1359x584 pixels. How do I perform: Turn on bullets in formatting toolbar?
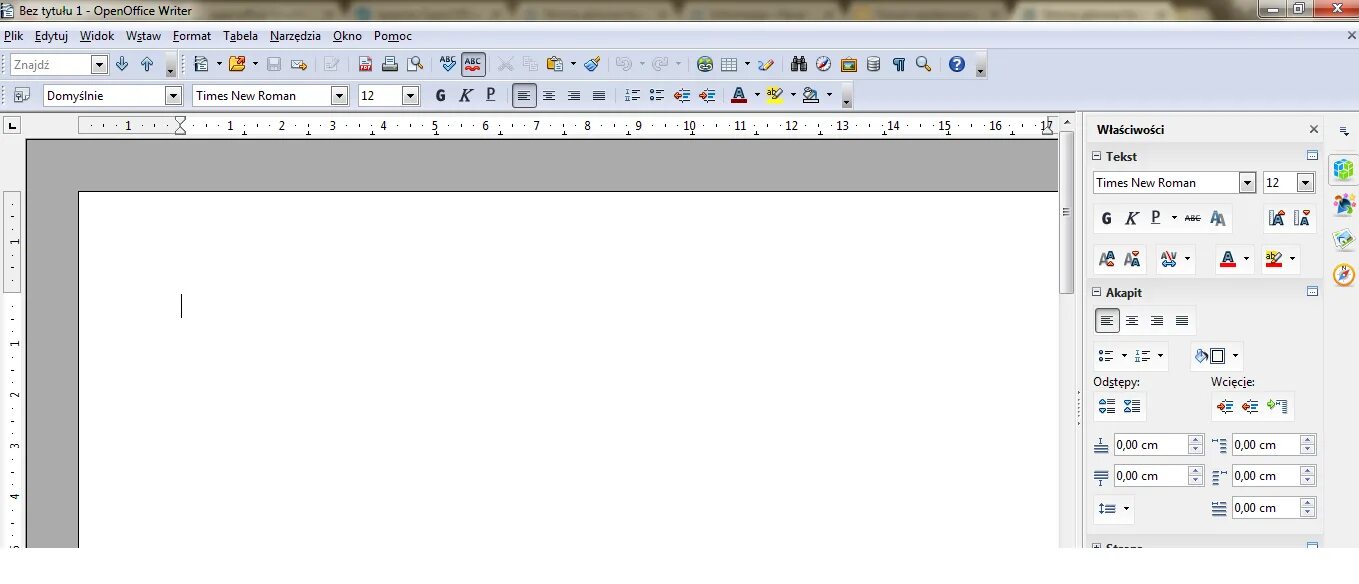click(657, 95)
